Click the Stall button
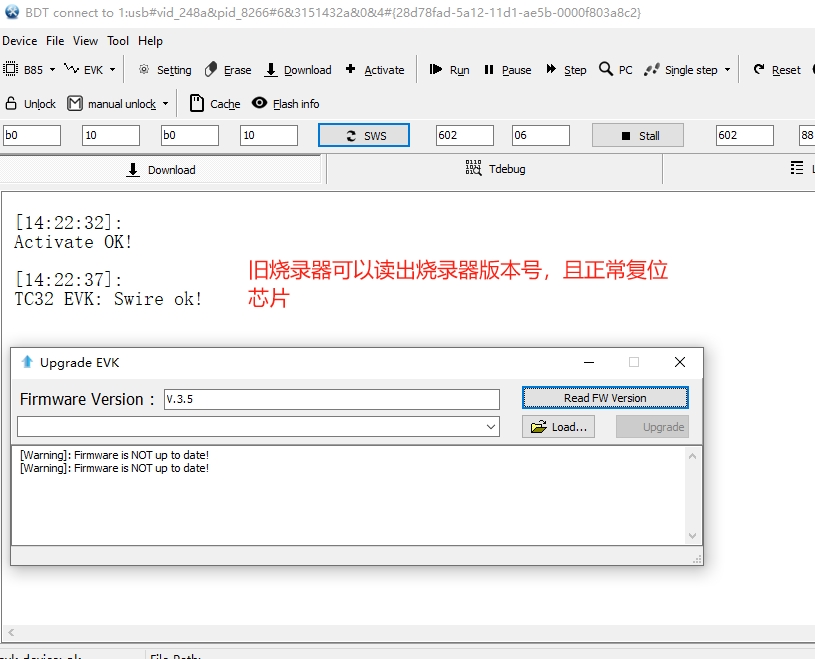This screenshot has height=659, width=815. pyautogui.click(x=638, y=135)
